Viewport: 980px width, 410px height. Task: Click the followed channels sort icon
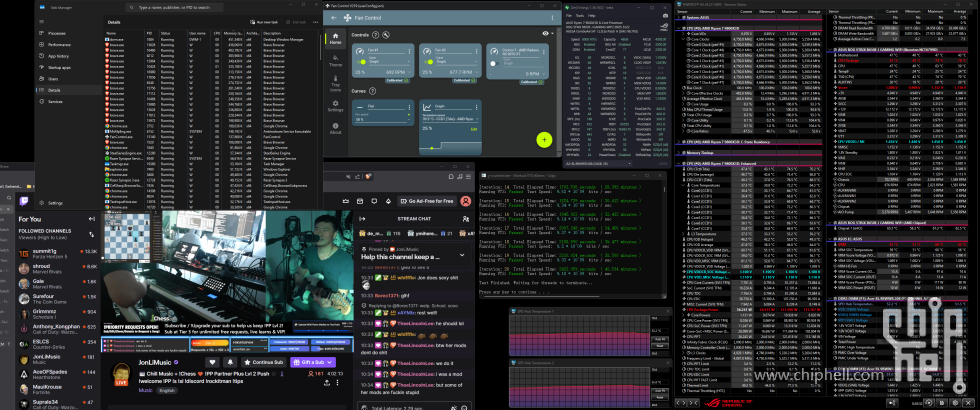(92, 234)
